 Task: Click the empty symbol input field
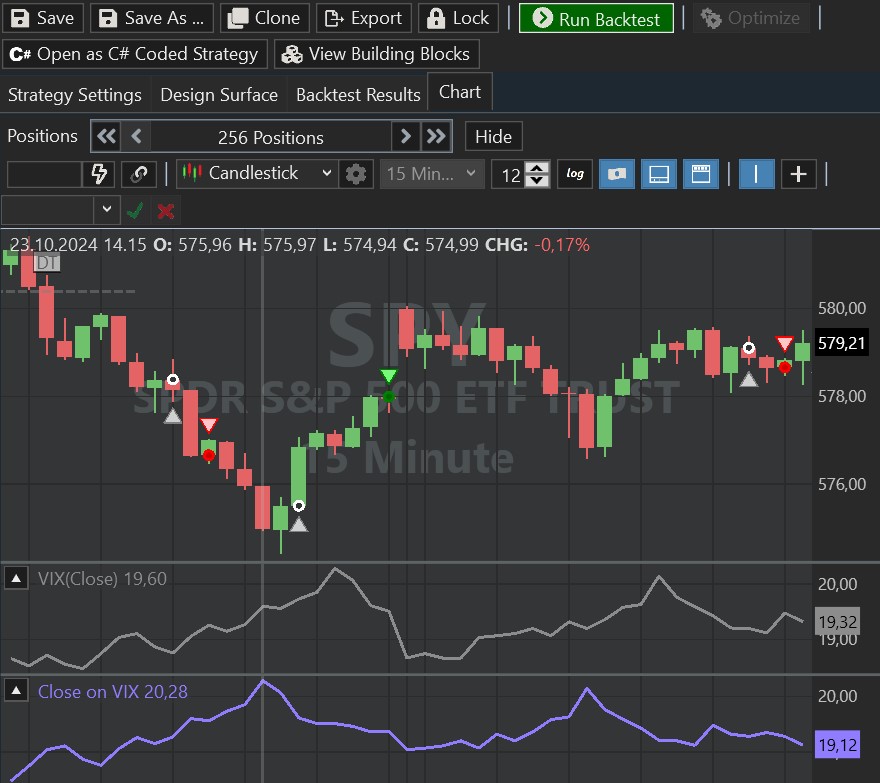44,174
